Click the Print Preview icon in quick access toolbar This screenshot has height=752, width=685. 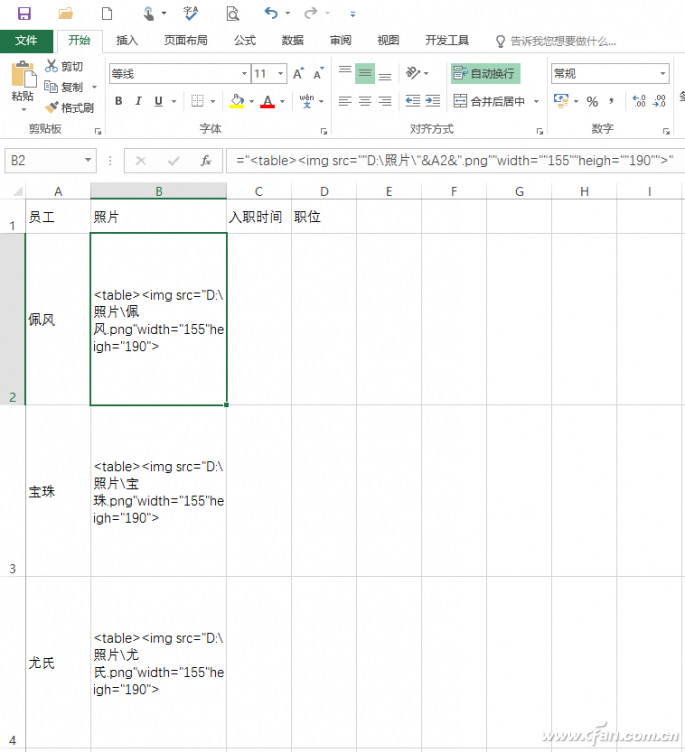232,14
